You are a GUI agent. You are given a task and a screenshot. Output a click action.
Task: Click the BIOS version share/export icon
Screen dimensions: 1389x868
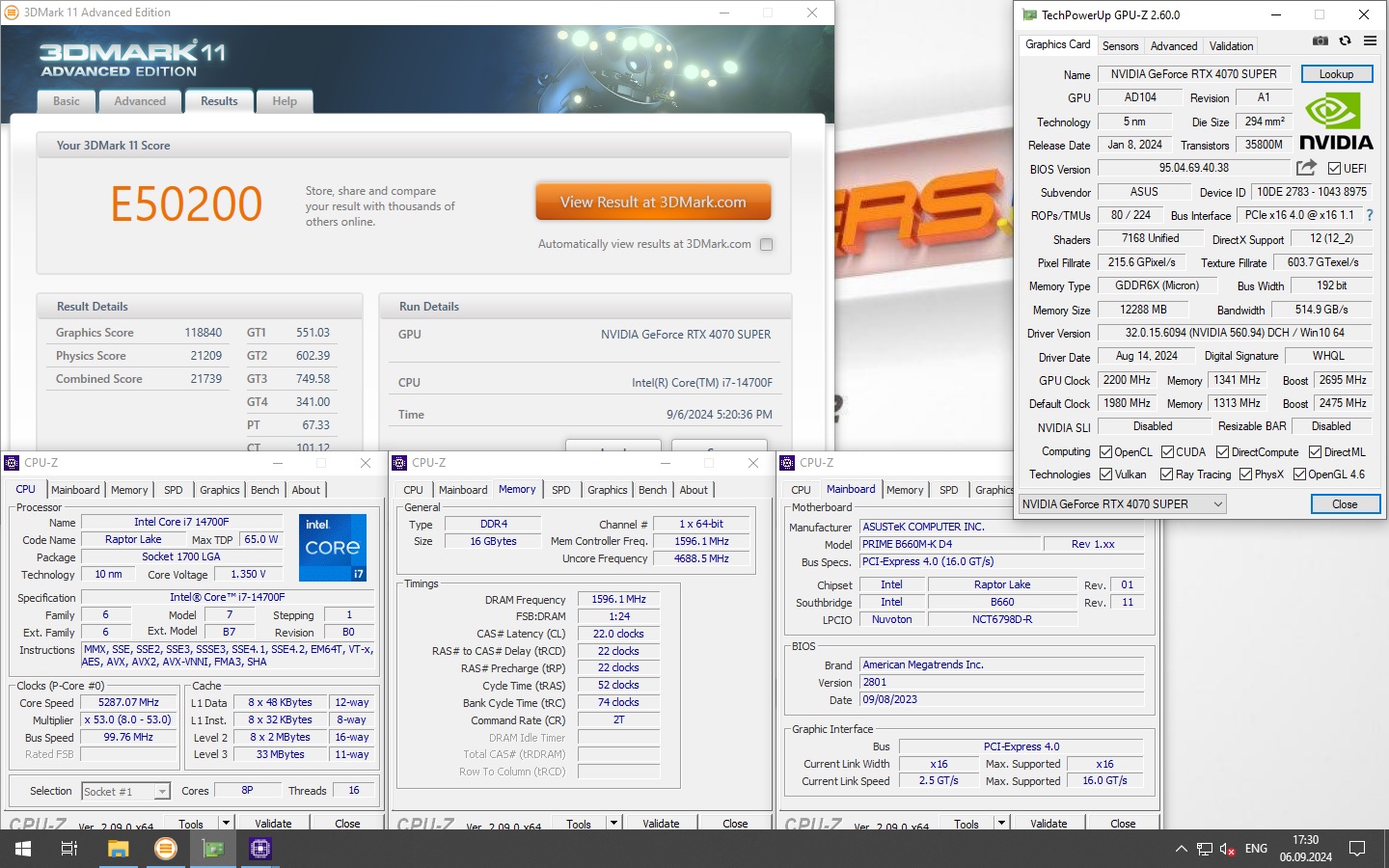pos(1306,168)
